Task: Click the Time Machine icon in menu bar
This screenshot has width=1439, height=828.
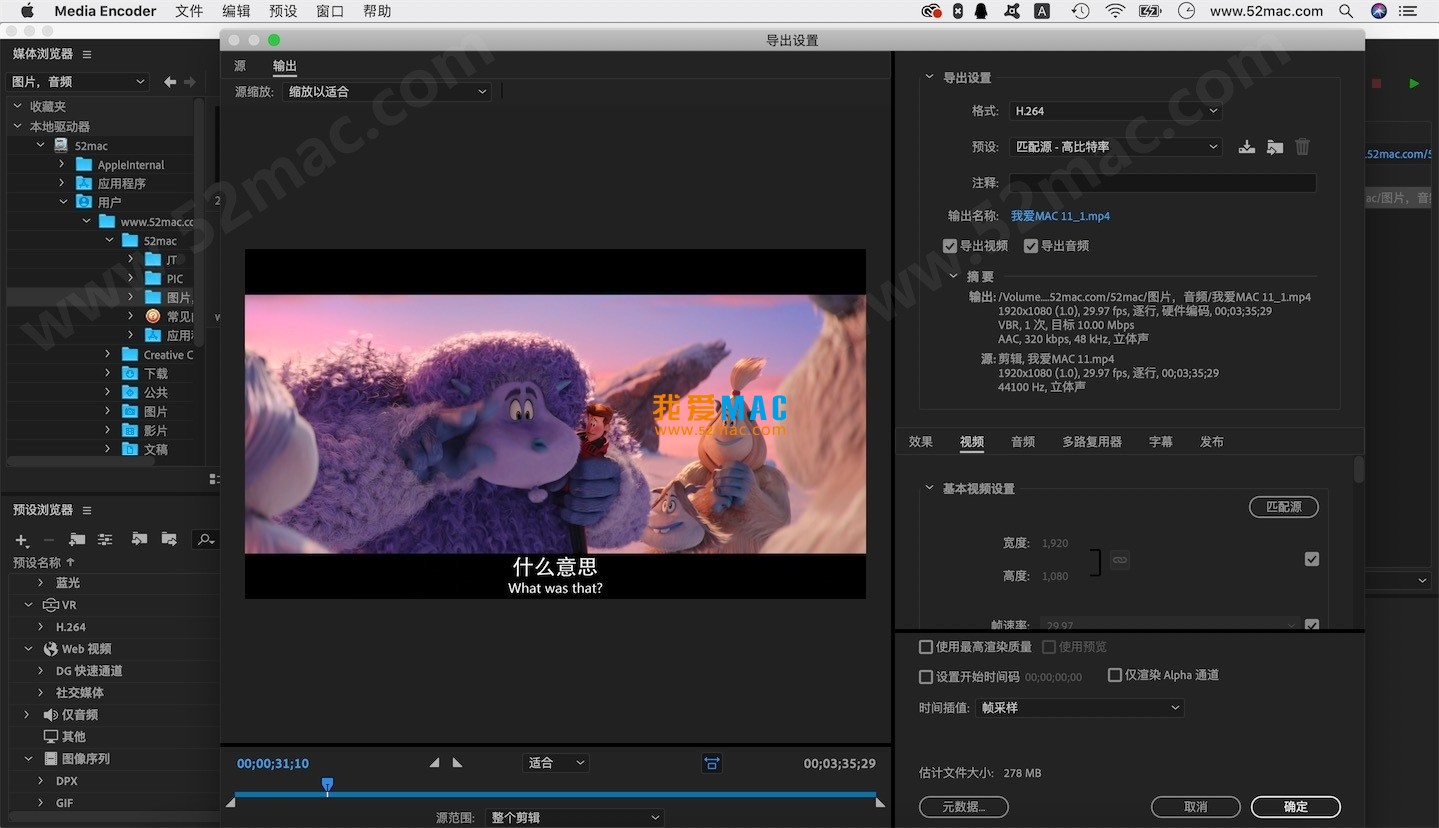Action: [1081, 11]
